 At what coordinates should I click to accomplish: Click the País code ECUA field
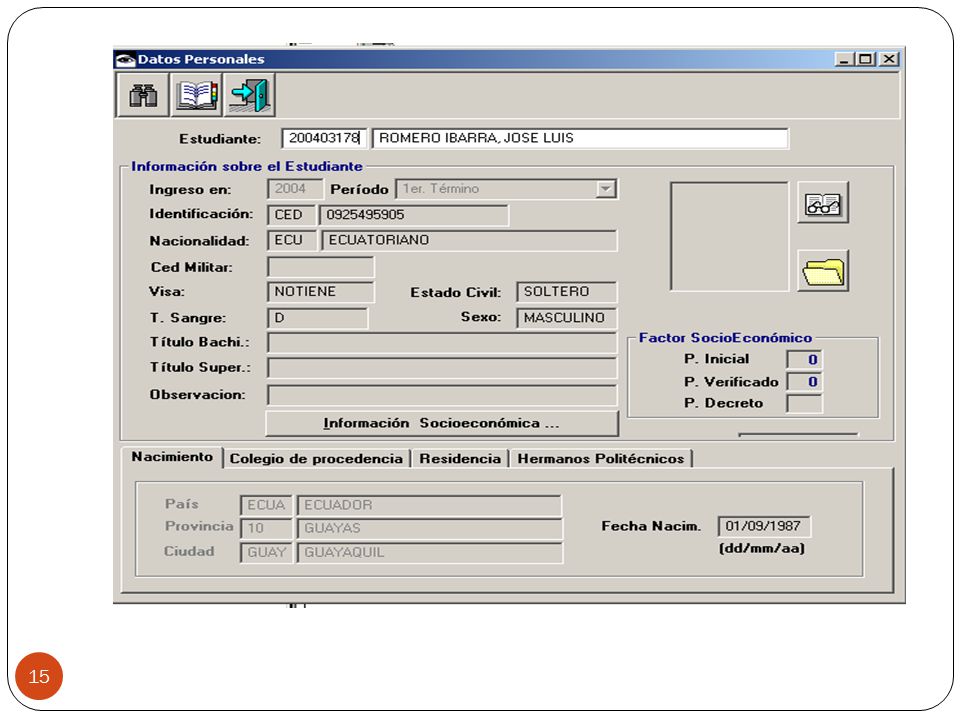click(x=266, y=505)
